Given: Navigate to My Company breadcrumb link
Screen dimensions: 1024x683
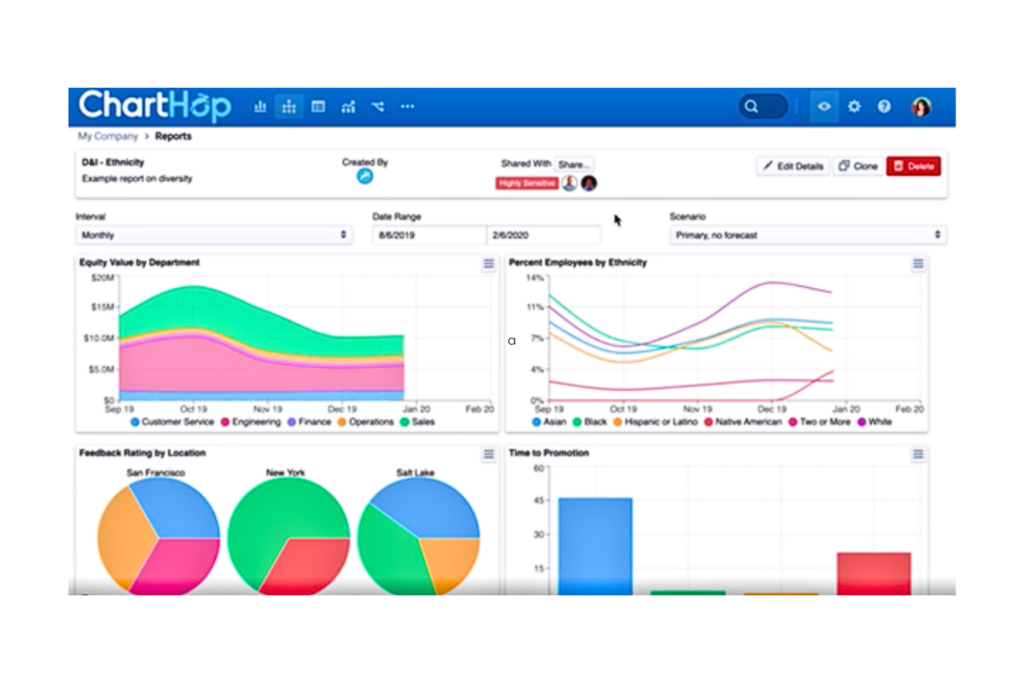Looking at the screenshot, I should click(106, 136).
